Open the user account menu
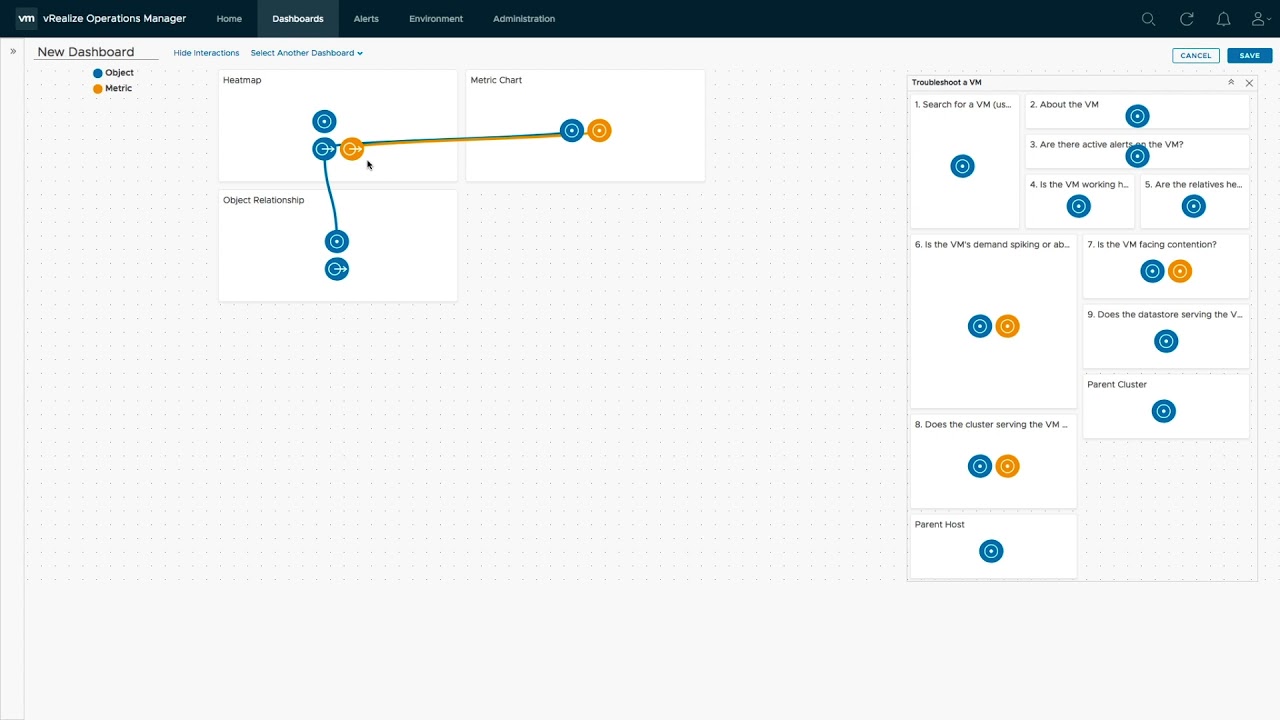The height and width of the screenshot is (720, 1280). click(x=1260, y=19)
